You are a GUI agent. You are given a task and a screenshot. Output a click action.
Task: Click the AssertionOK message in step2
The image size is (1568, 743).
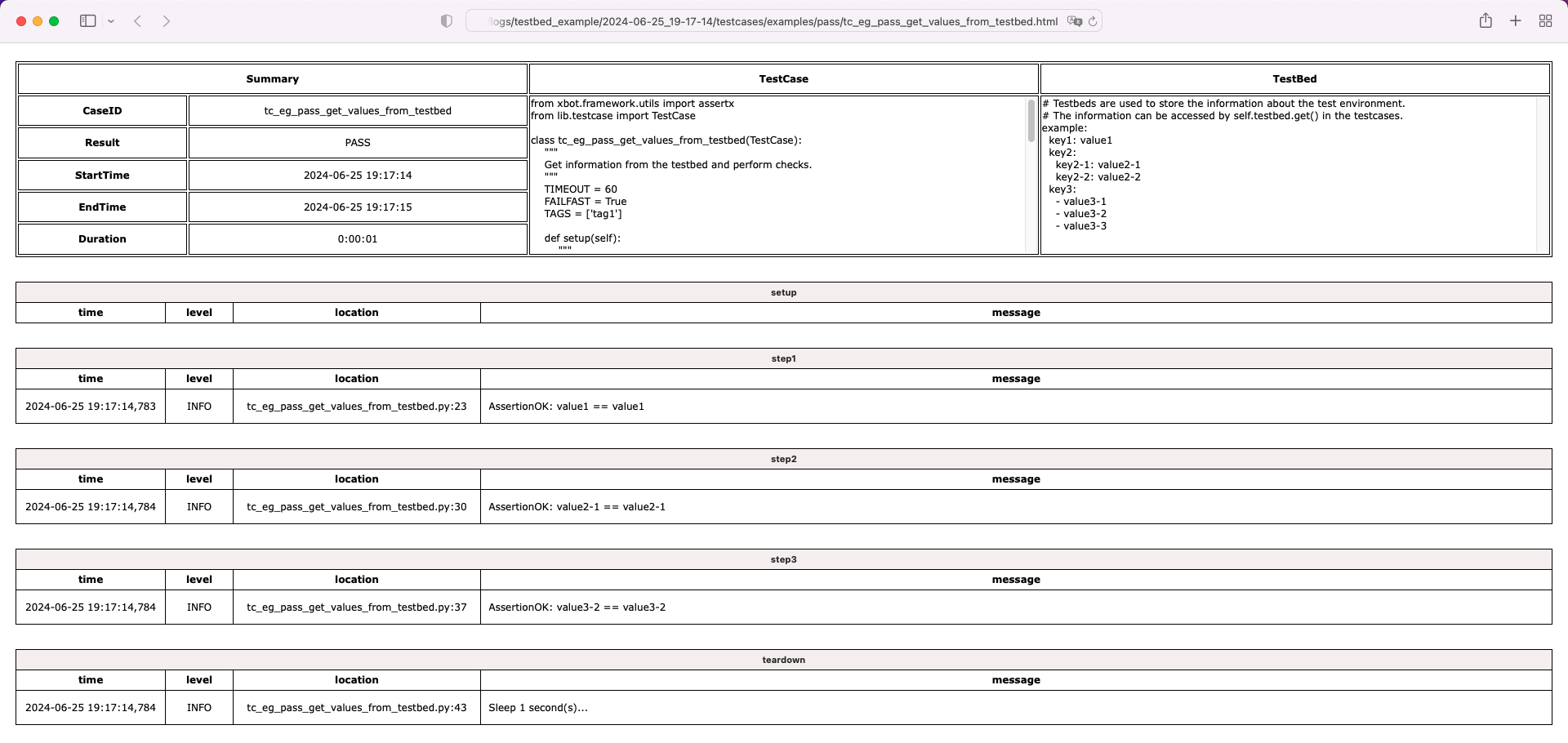(x=577, y=506)
